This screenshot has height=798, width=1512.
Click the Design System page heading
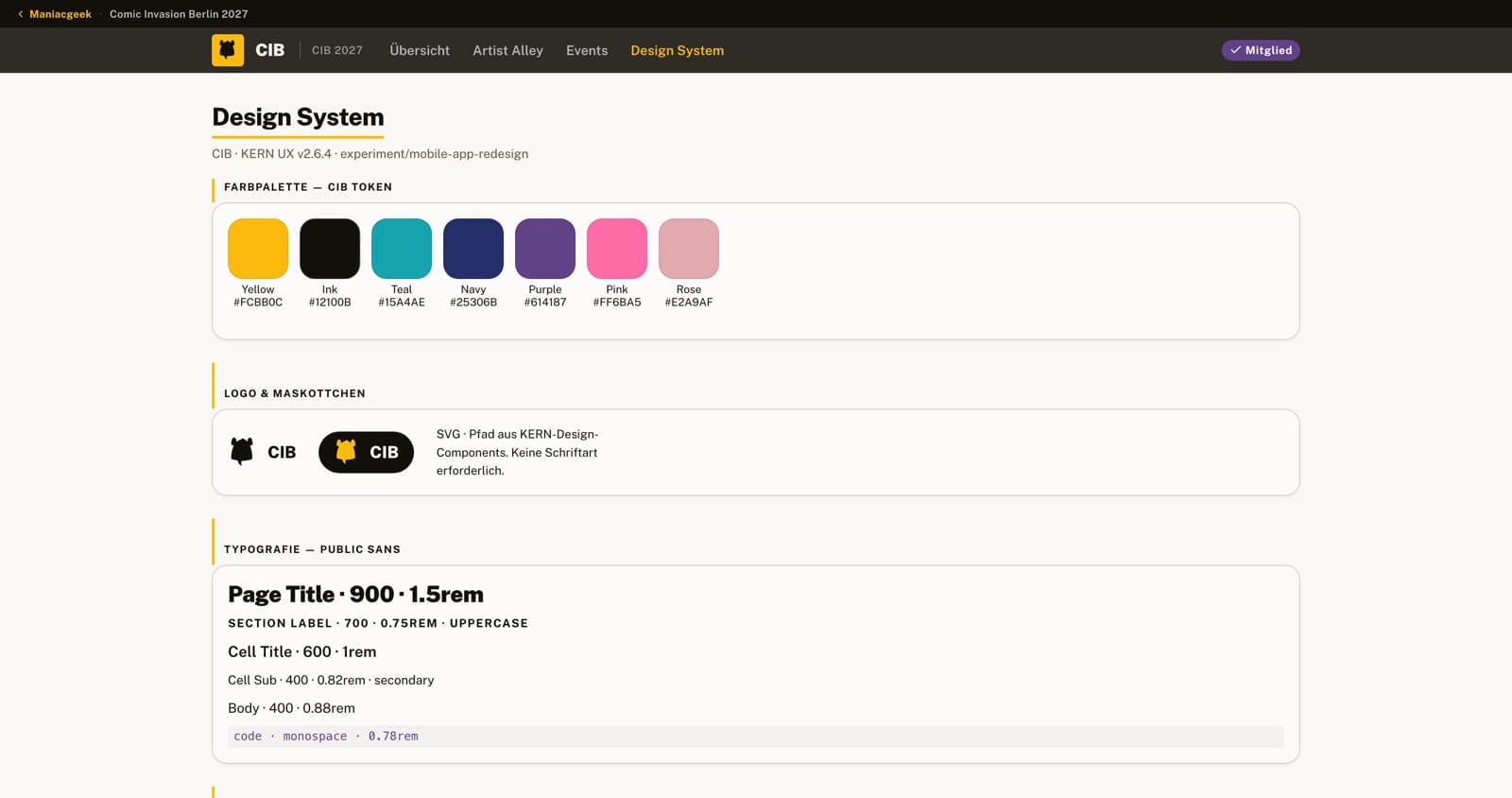click(x=298, y=117)
